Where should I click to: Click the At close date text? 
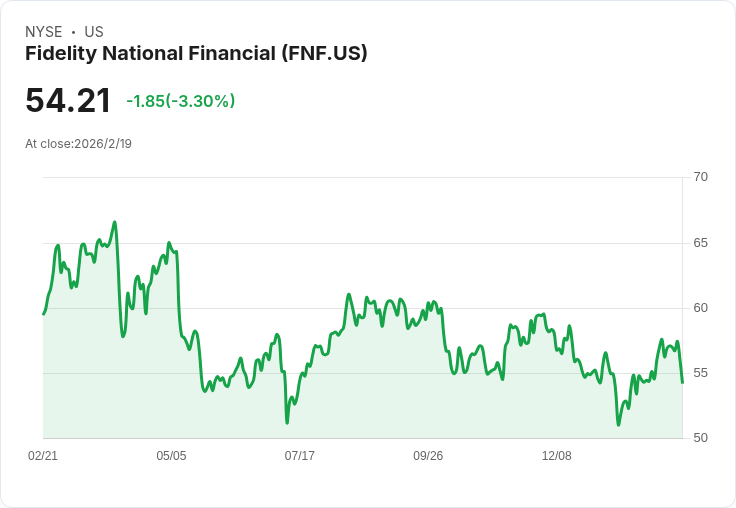pyautogui.click(x=78, y=143)
